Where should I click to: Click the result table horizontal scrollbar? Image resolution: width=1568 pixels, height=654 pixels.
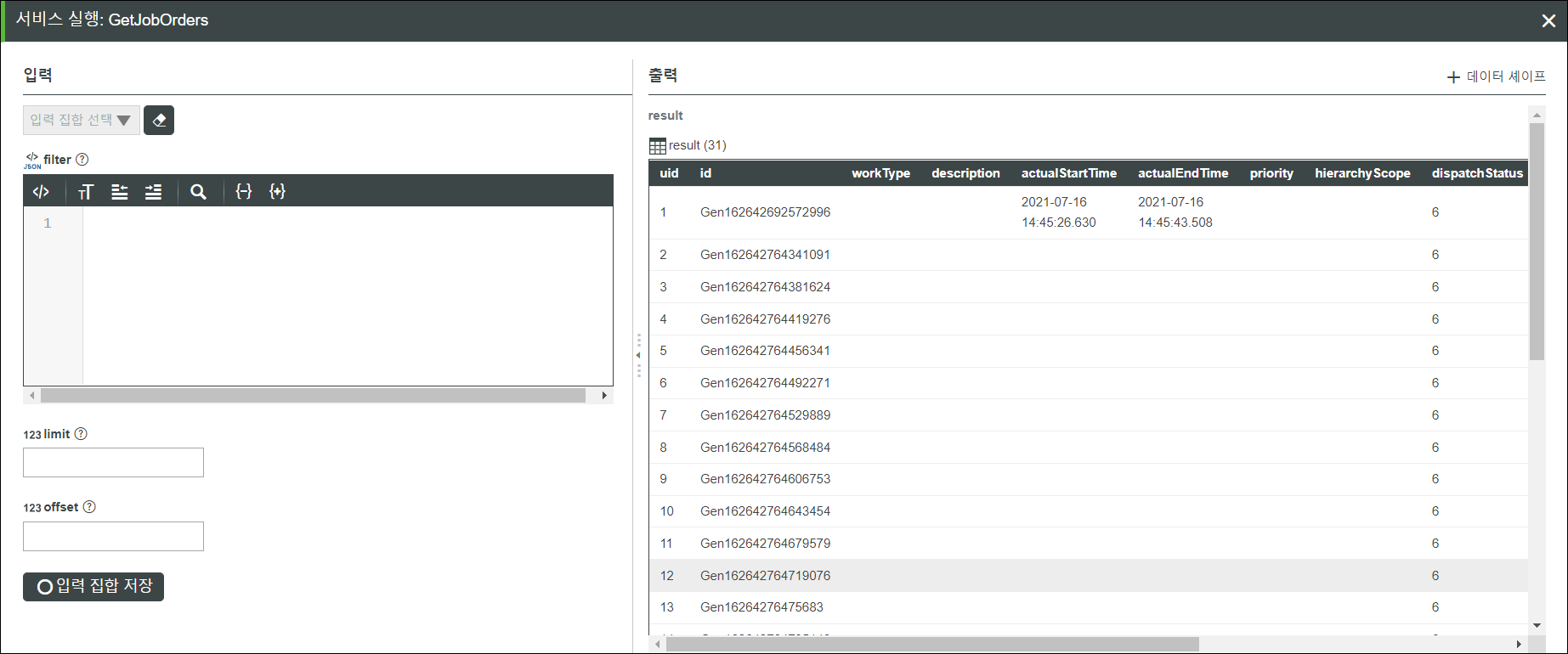click(x=932, y=645)
